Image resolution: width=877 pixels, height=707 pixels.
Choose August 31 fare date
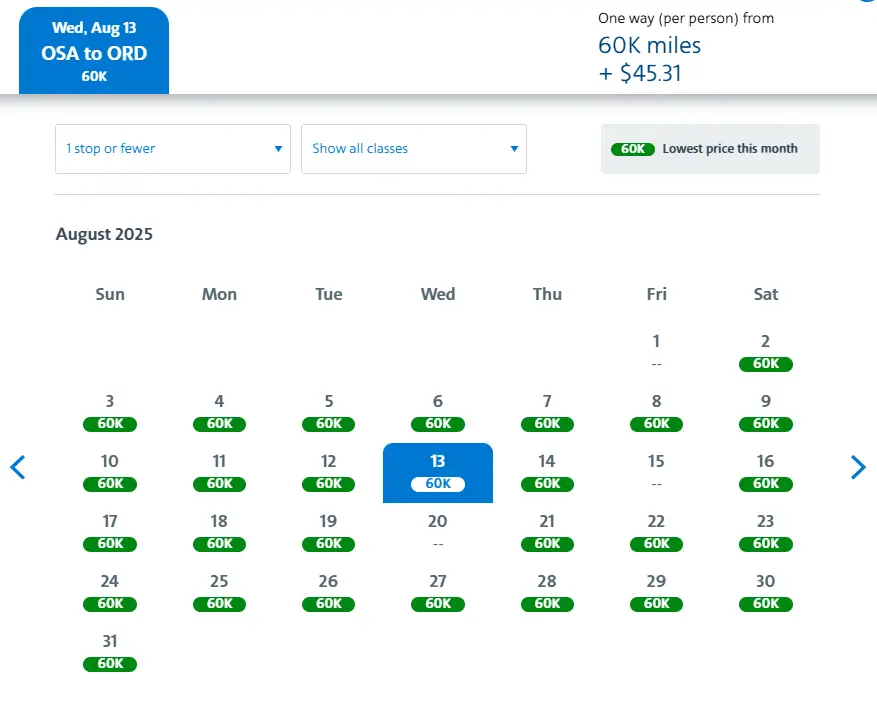click(110, 652)
